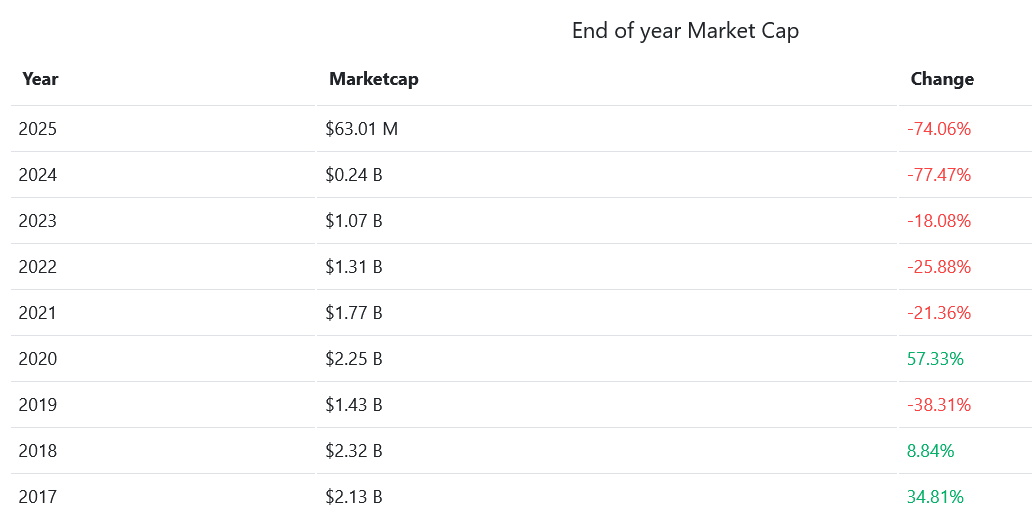Sort by the Marketcap column header
The height and width of the screenshot is (515, 1032).
click(373, 79)
